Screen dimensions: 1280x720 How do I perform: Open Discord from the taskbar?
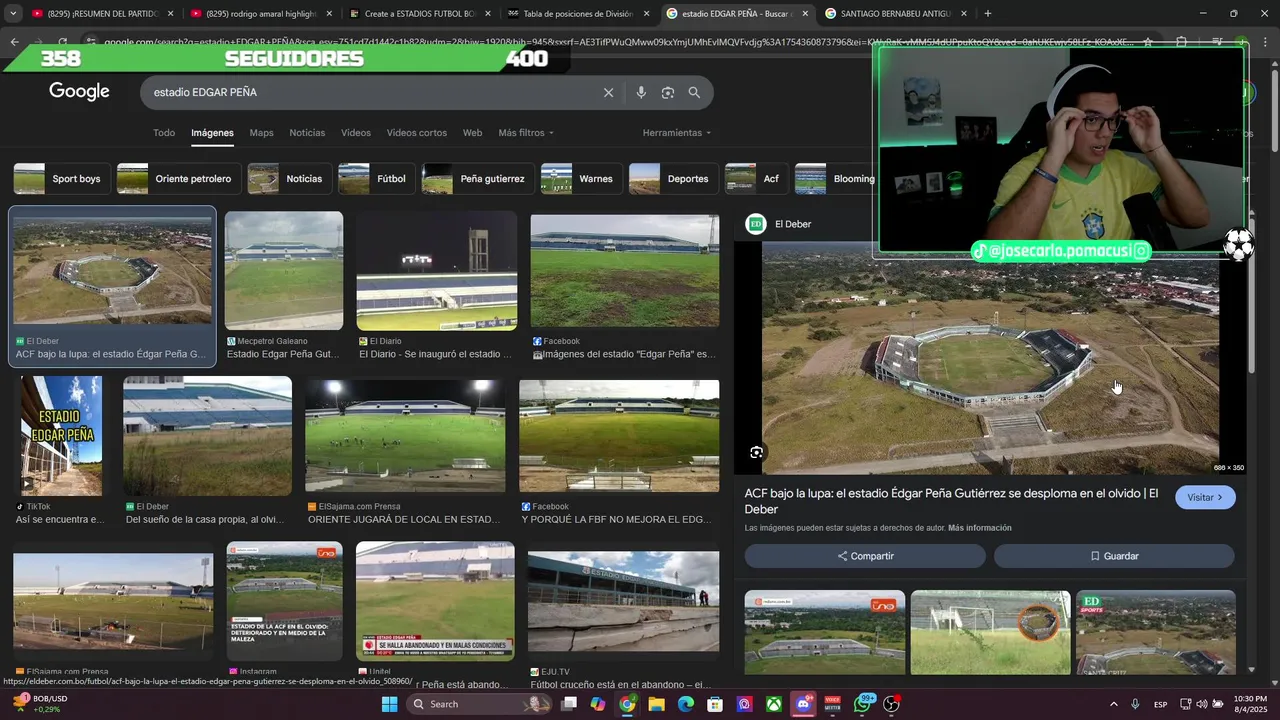tap(802, 704)
